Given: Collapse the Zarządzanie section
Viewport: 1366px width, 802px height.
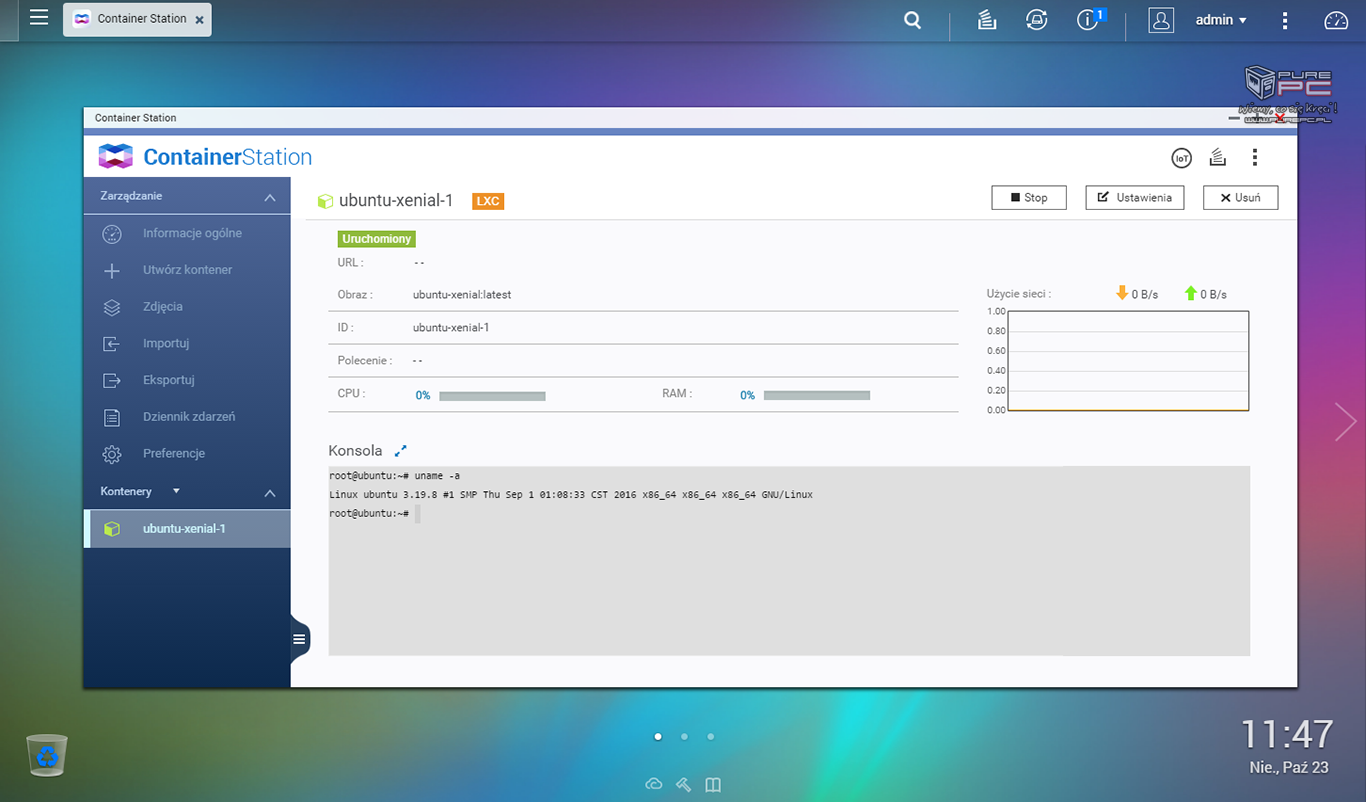Looking at the screenshot, I should point(269,197).
